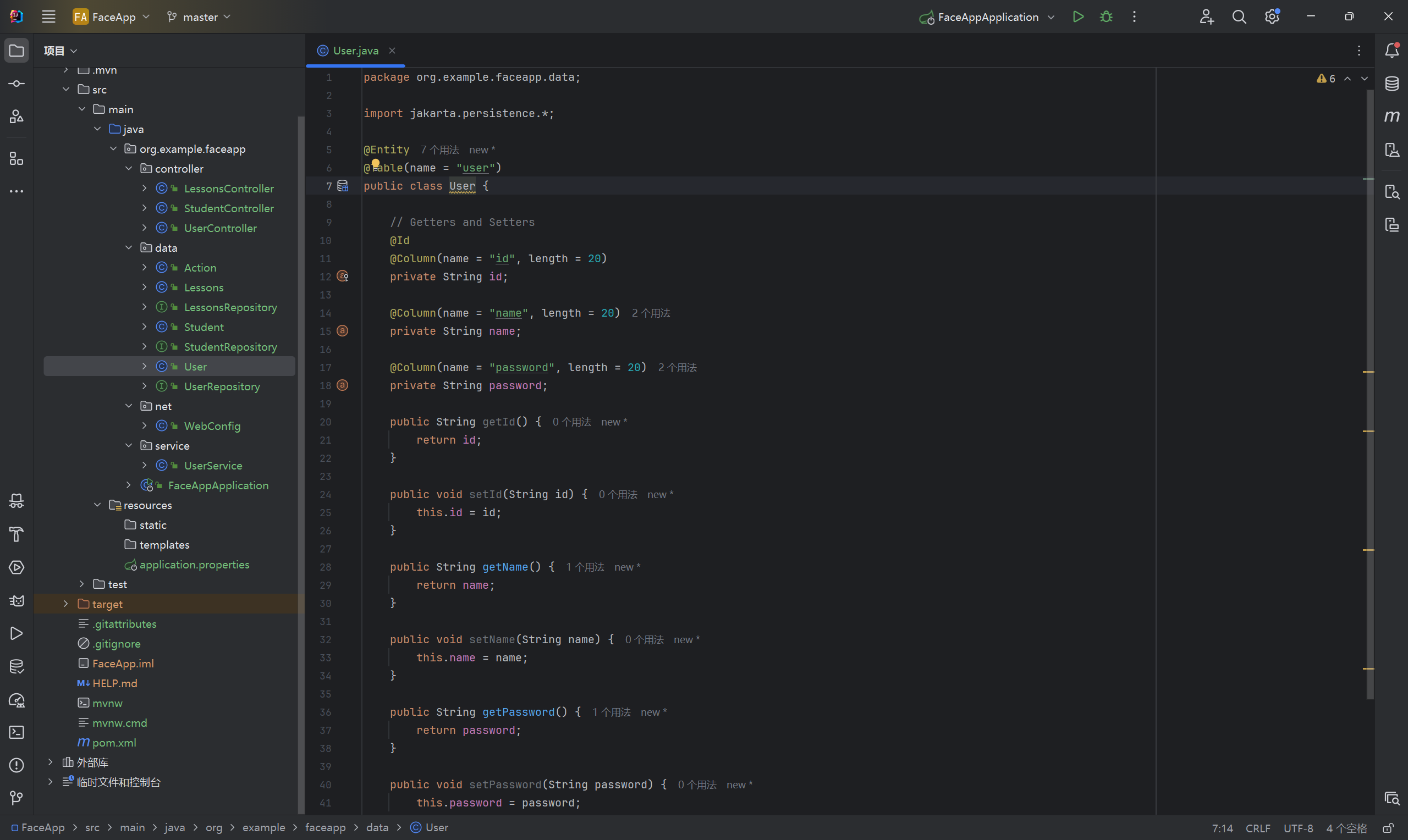Toggle read-only lock icon in status bar
This screenshot has width=1408, height=840.
click(1388, 827)
